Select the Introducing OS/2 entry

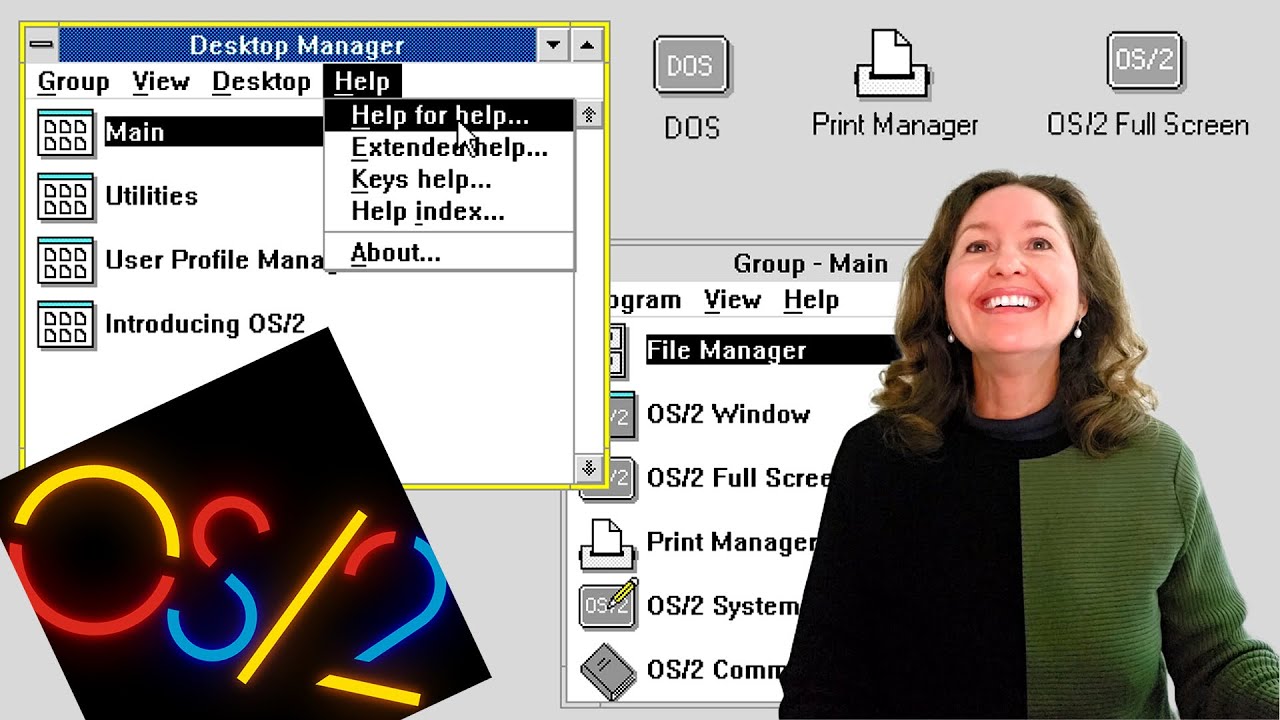(205, 324)
